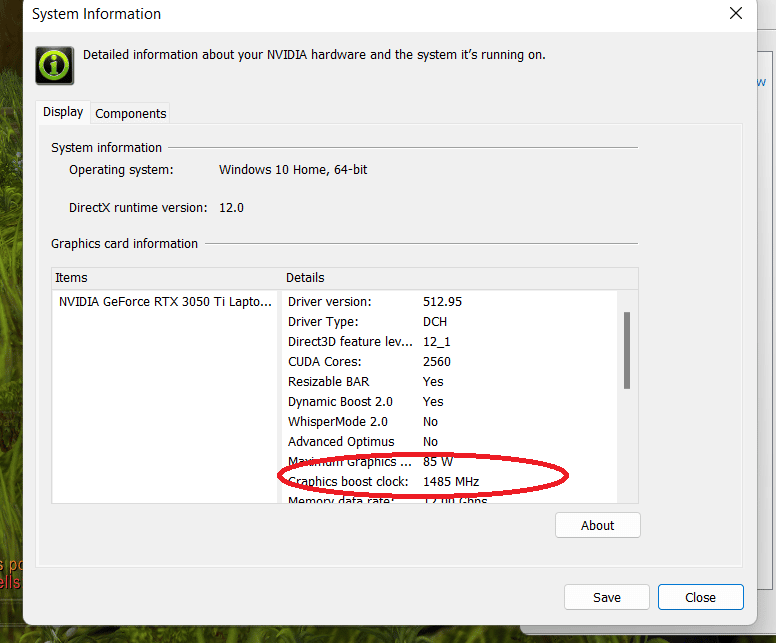Screen dimensions: 776x643
Task: Switch to the Components tab
Action: tap(131, 113)
